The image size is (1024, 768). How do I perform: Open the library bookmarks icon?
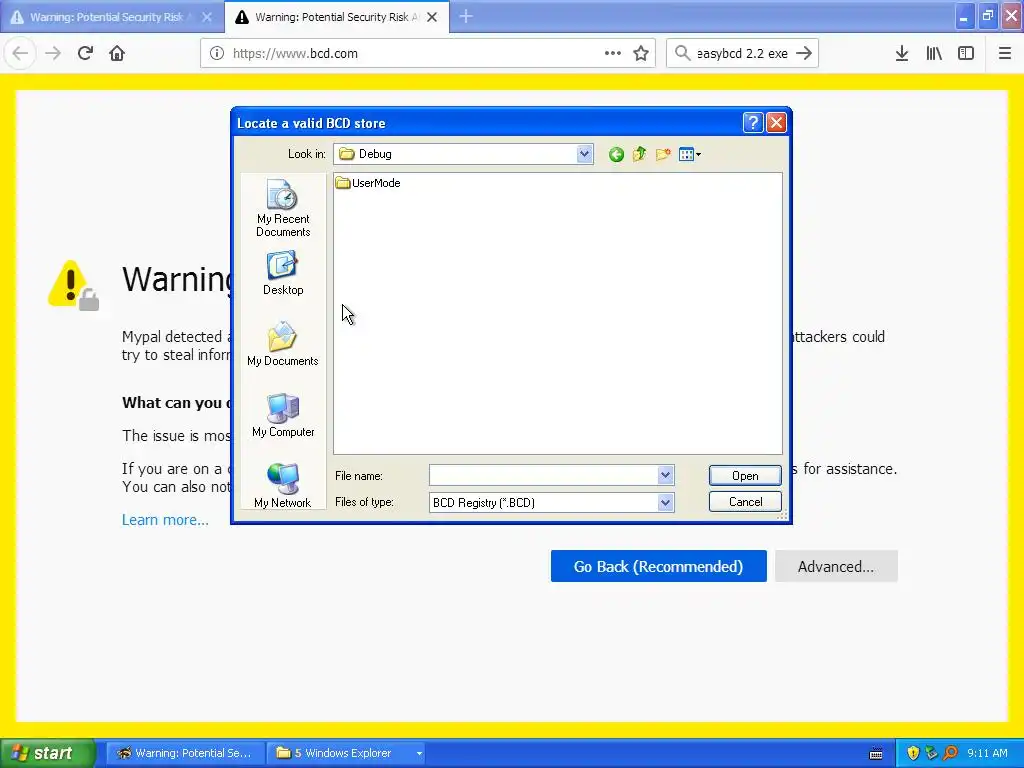click(x=934, y=54)
